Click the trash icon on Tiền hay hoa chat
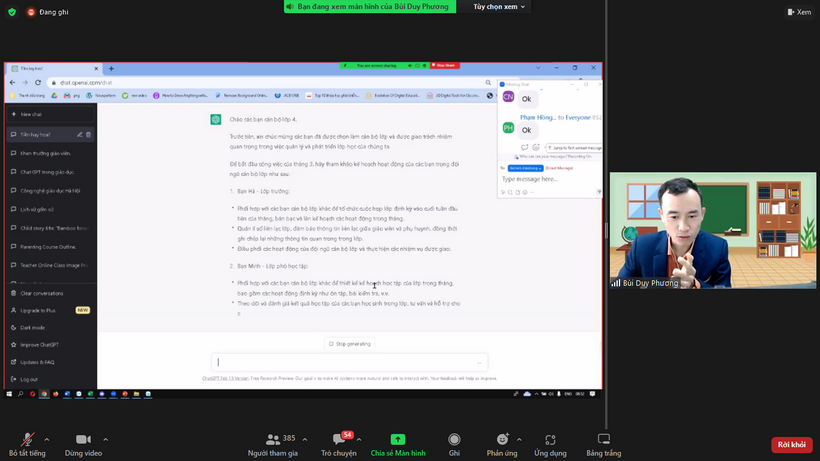This screenshot has height=461, width=820. (88, 134)
